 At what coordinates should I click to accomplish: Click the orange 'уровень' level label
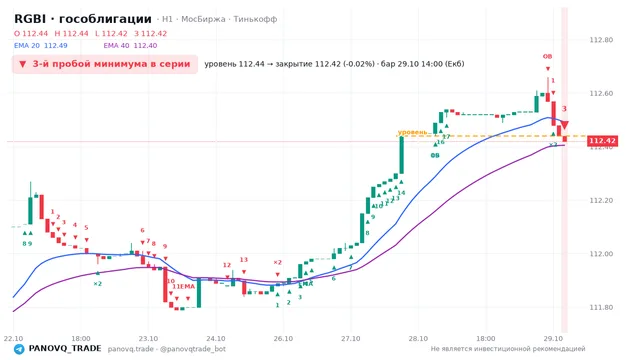(x=413, y=132)
